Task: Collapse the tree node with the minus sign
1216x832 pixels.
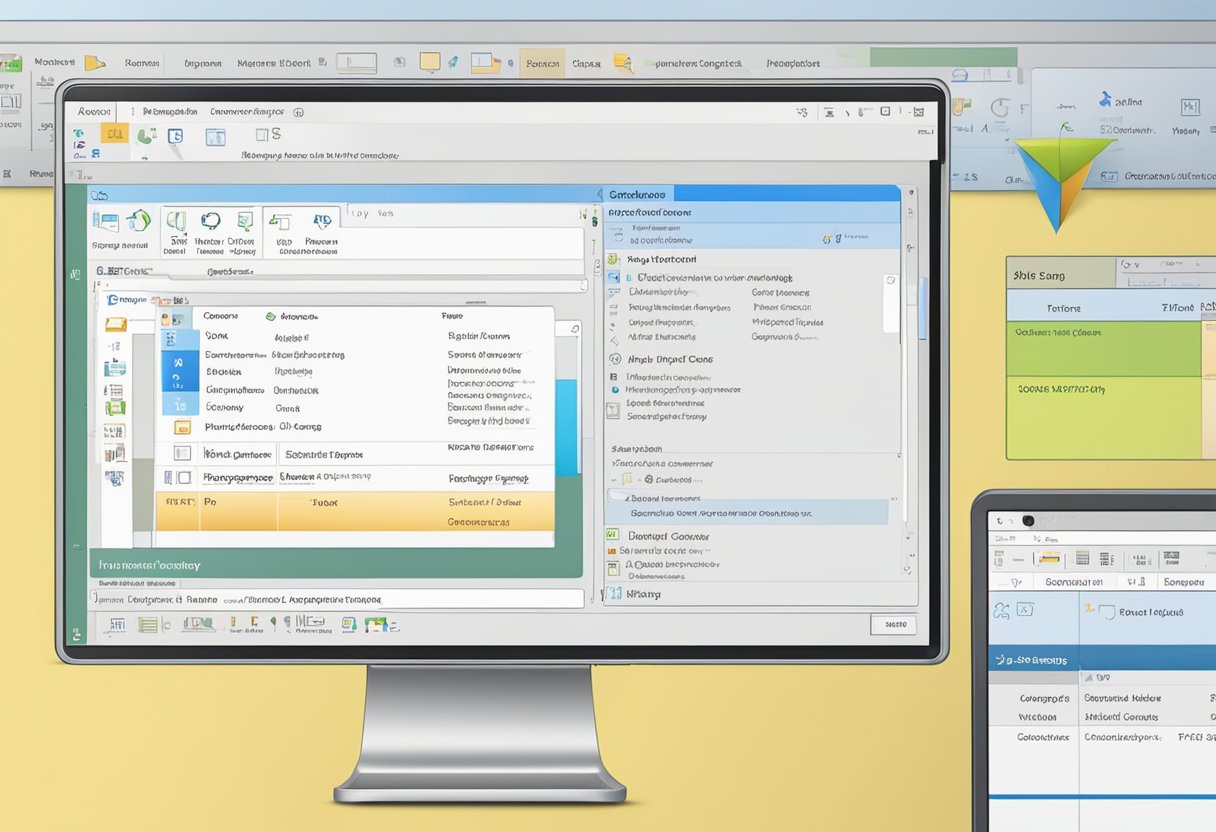Action: click(613, 480)
